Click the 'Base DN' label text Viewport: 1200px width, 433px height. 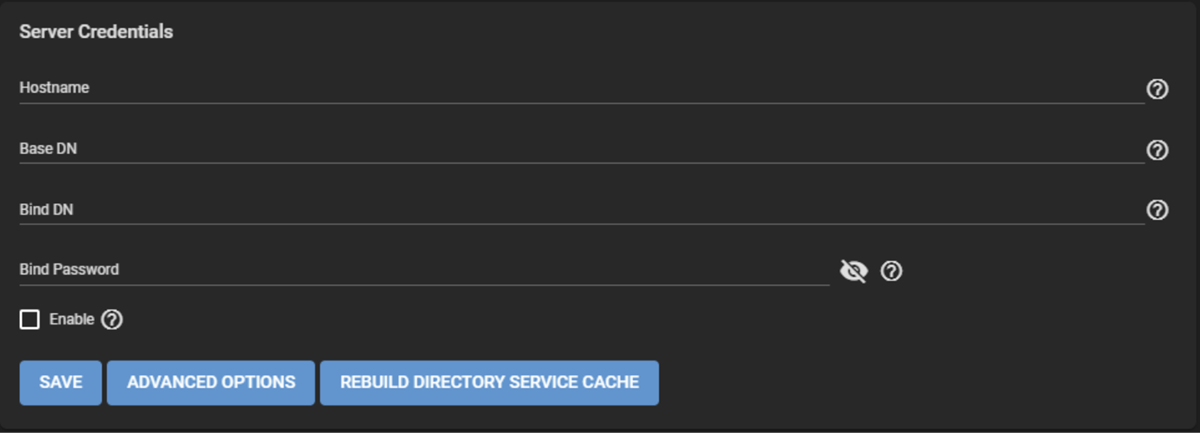click(x=47, y=149)
